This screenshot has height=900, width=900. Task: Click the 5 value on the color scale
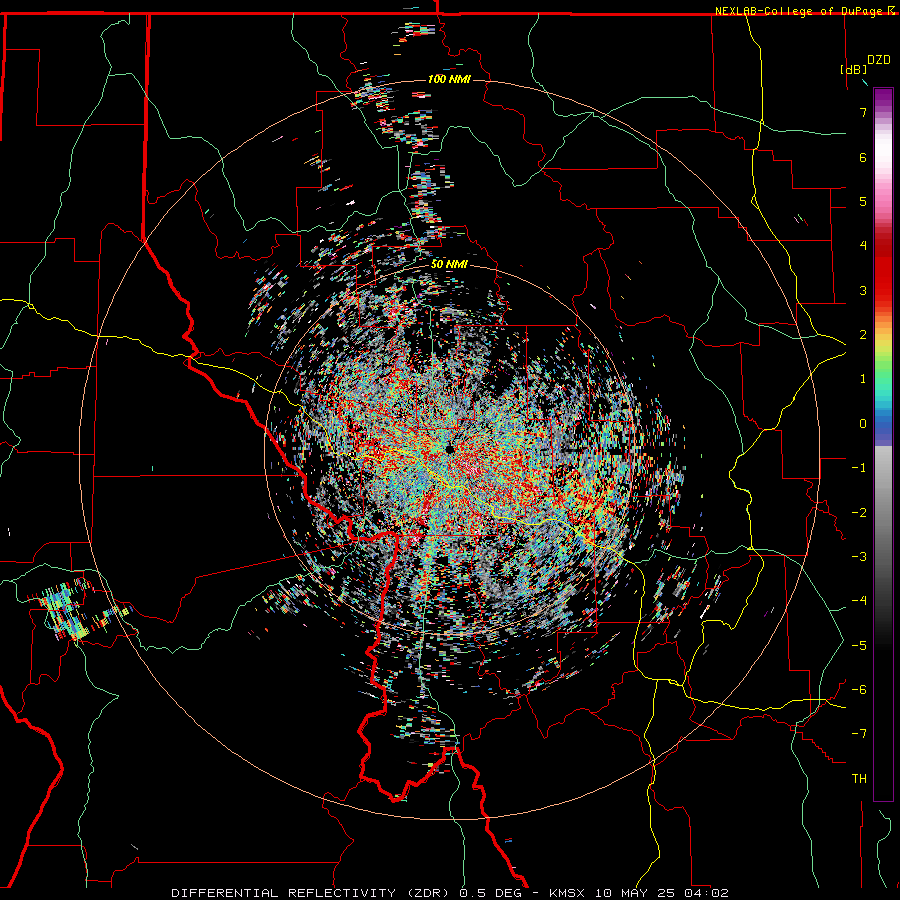[x=863, y=201]
